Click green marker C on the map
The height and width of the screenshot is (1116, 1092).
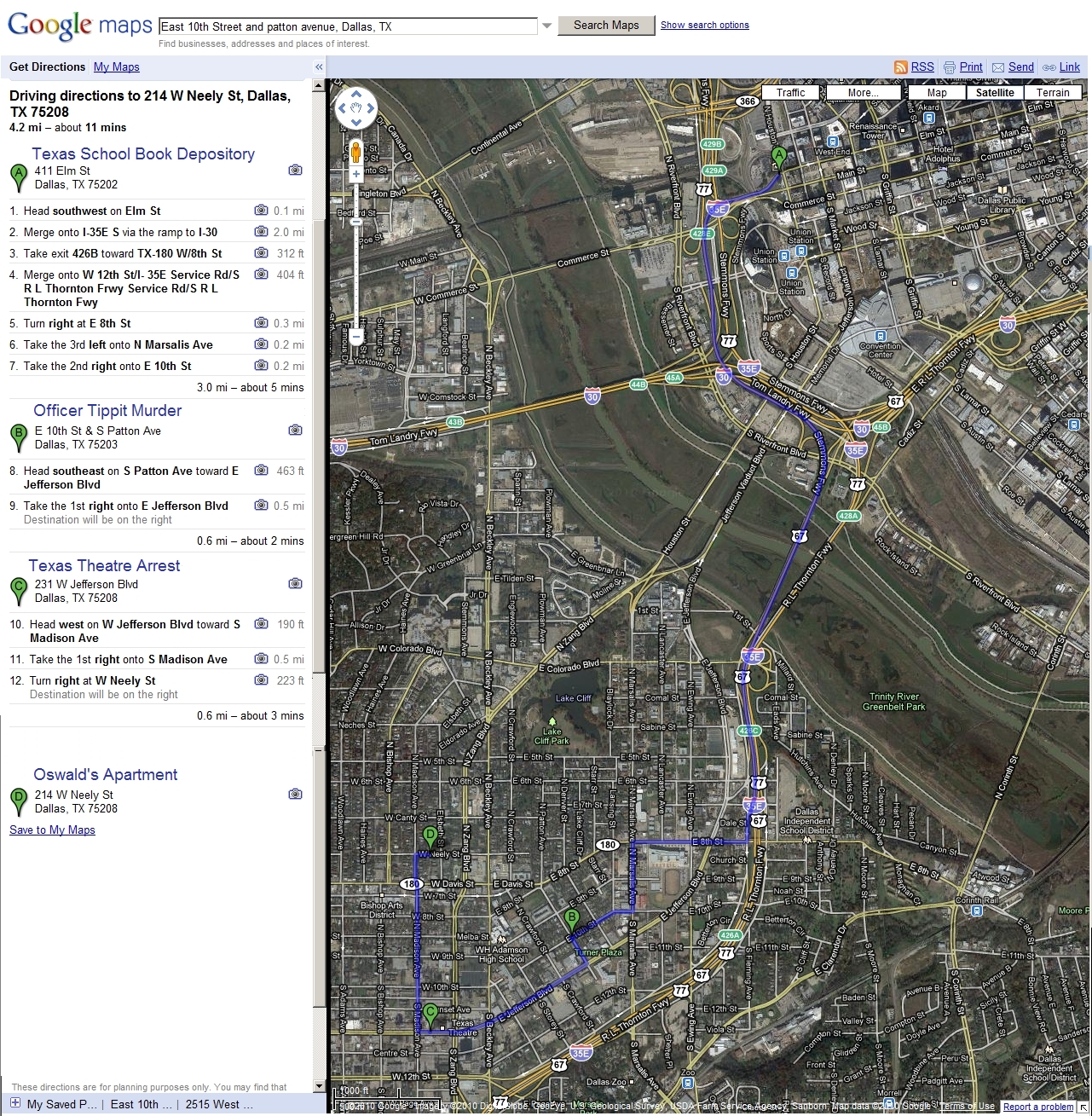point(430,1015)
